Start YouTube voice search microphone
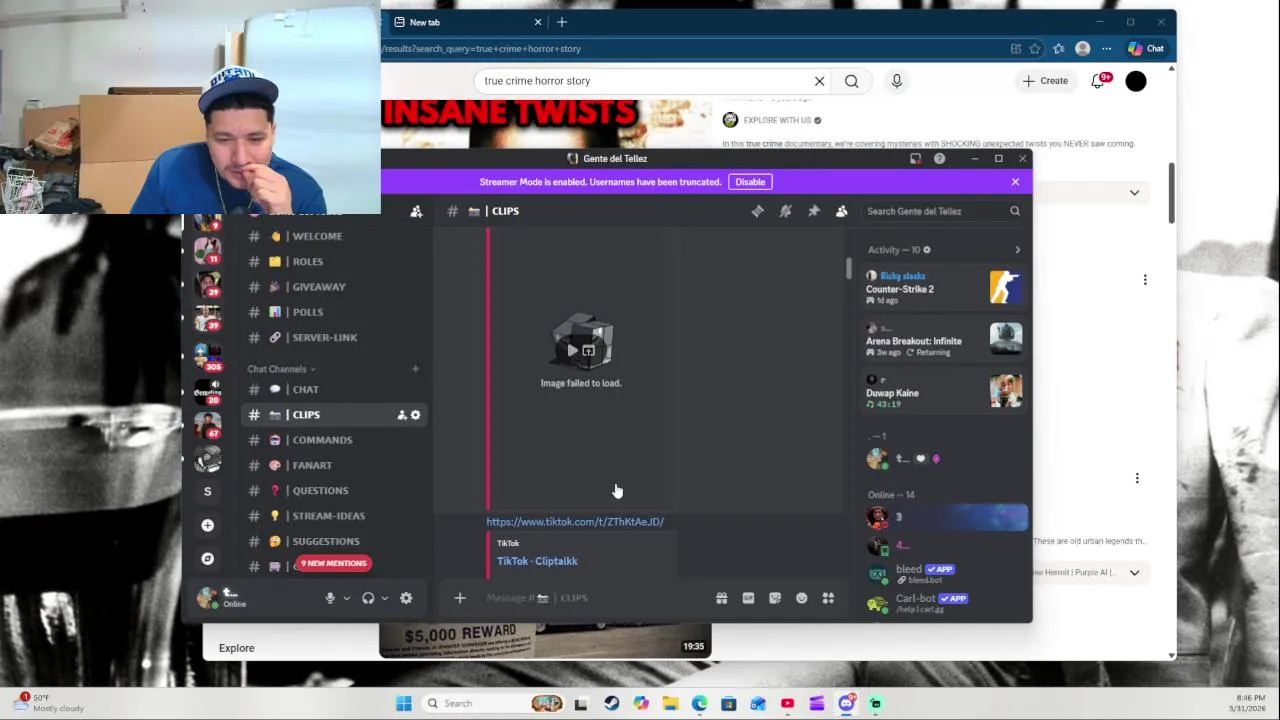1280x720 pixels. [x=896, y=81]
